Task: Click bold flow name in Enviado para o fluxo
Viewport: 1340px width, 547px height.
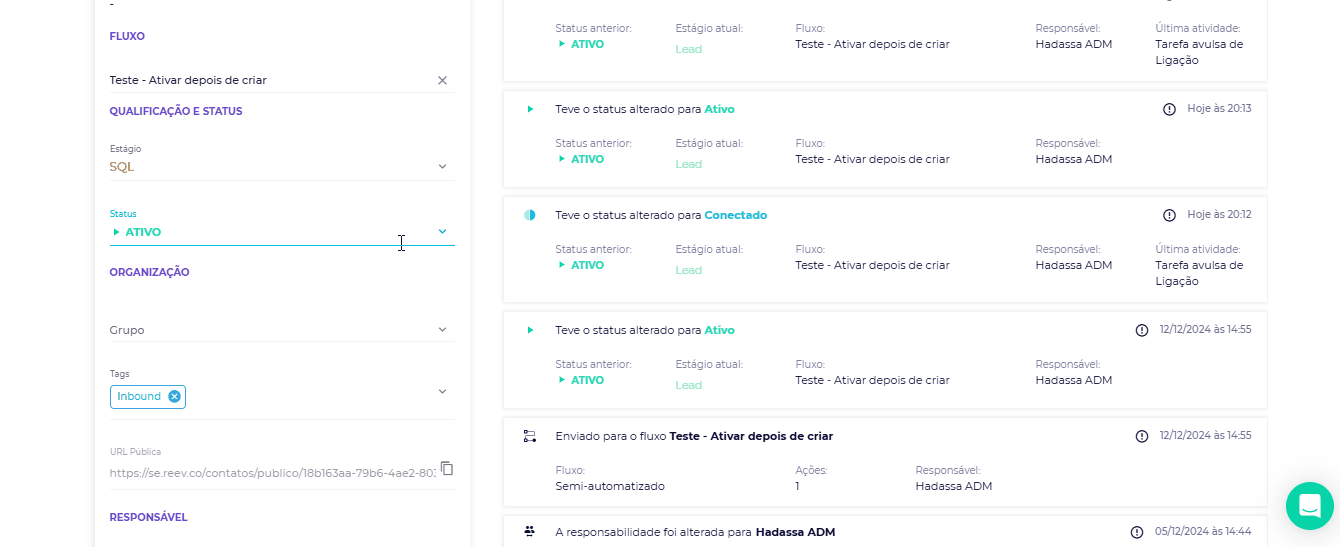Action: tap(751, 436)
